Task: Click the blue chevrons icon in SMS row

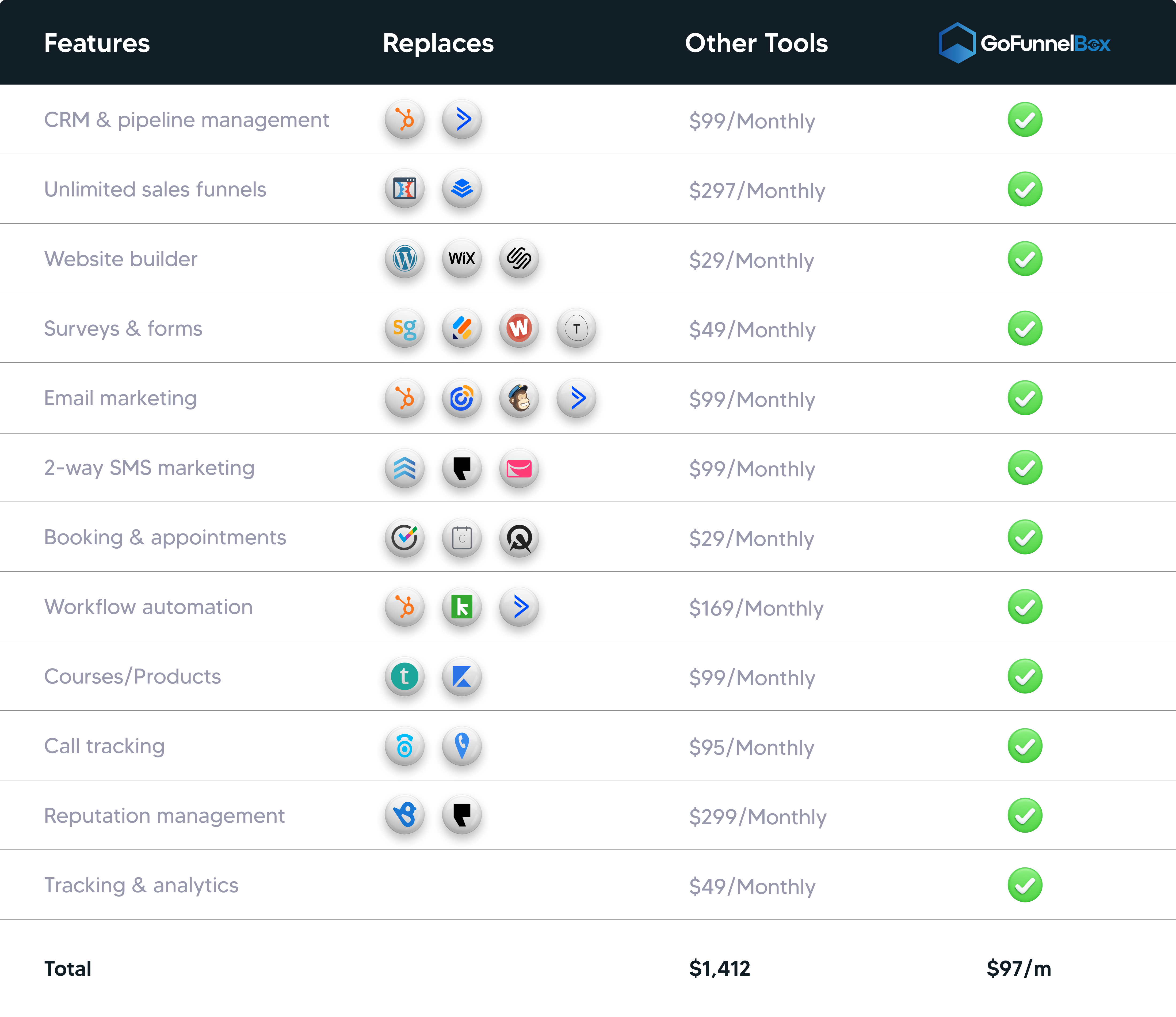Action: [405, 468]
